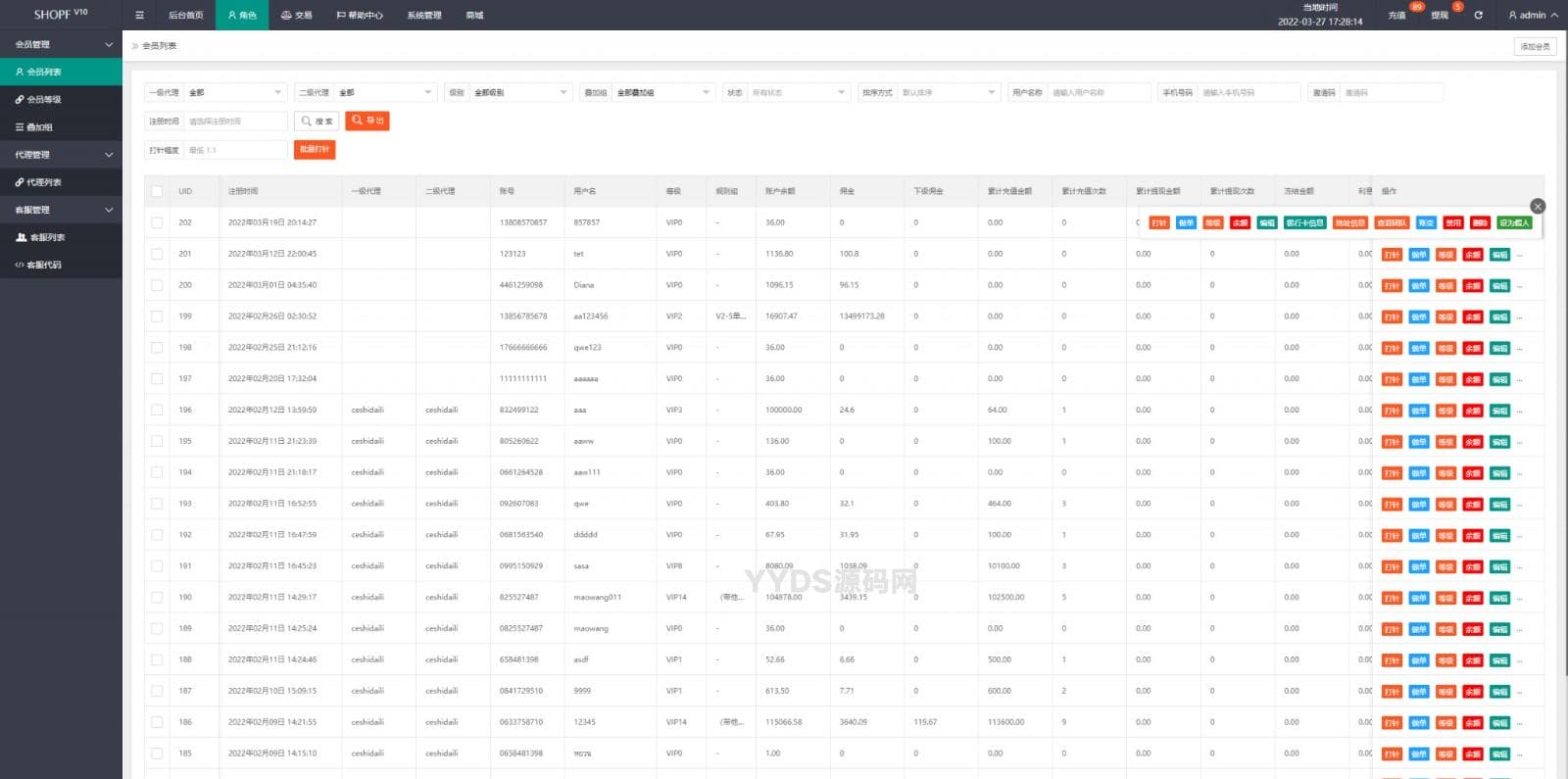
Task: Focus the 手机号码 phone number input field
Action: pos(1249,92)
